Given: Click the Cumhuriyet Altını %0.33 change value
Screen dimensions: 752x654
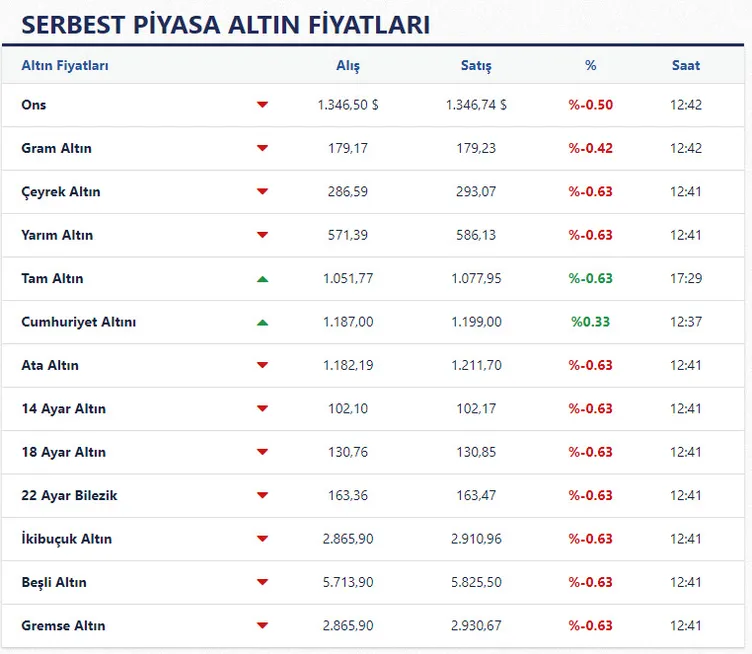Looking at the screenshot, I should tap(591, 322).
